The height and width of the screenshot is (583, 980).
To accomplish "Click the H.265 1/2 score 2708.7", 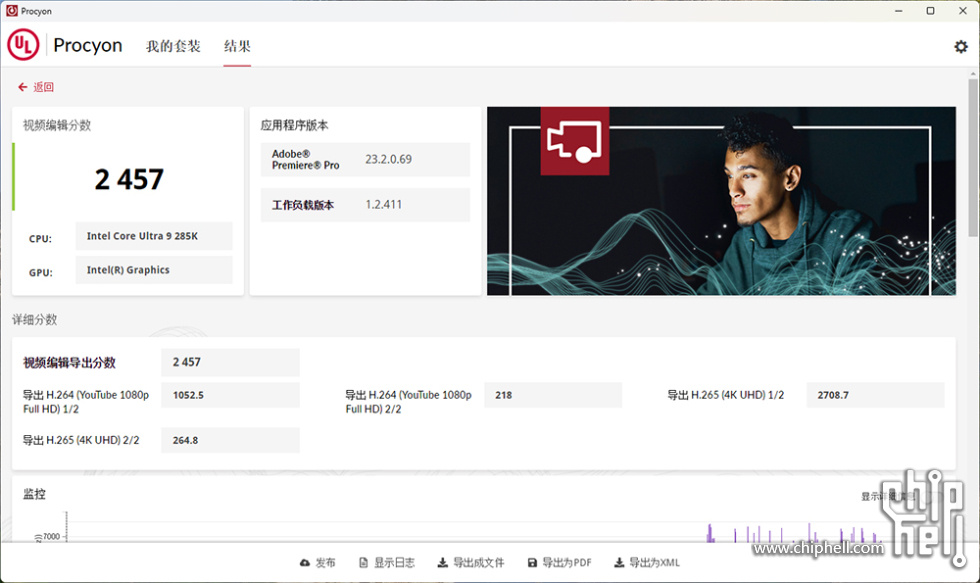I will (x=876, y=395).
